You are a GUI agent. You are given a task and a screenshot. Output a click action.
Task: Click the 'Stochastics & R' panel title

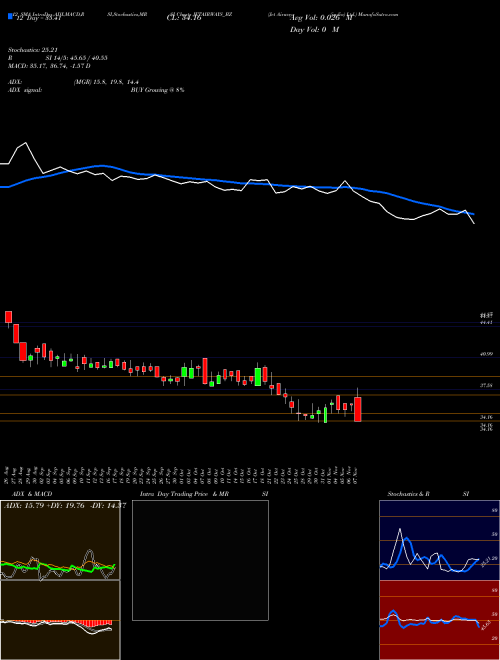409,494
